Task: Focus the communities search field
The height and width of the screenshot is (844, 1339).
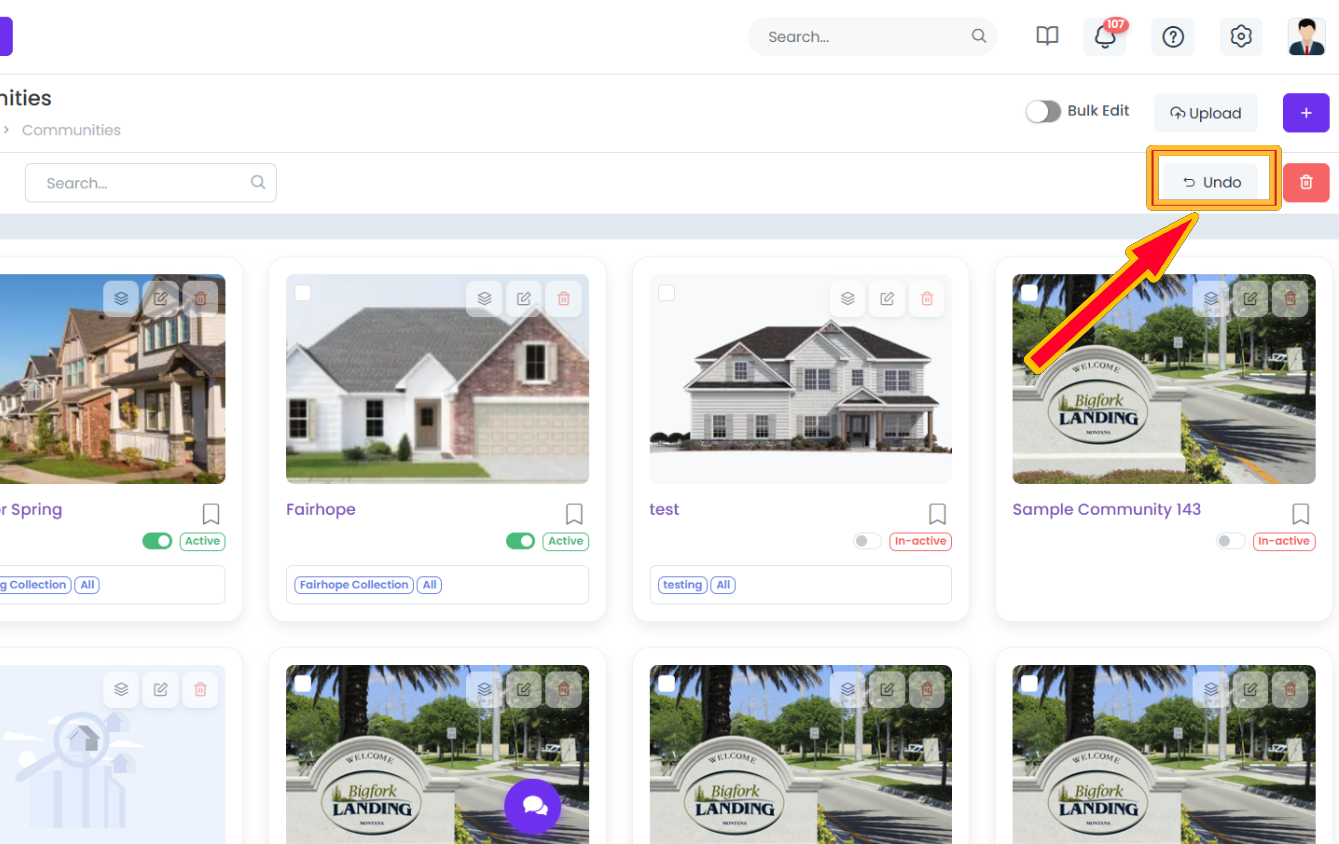Action: 150,183
